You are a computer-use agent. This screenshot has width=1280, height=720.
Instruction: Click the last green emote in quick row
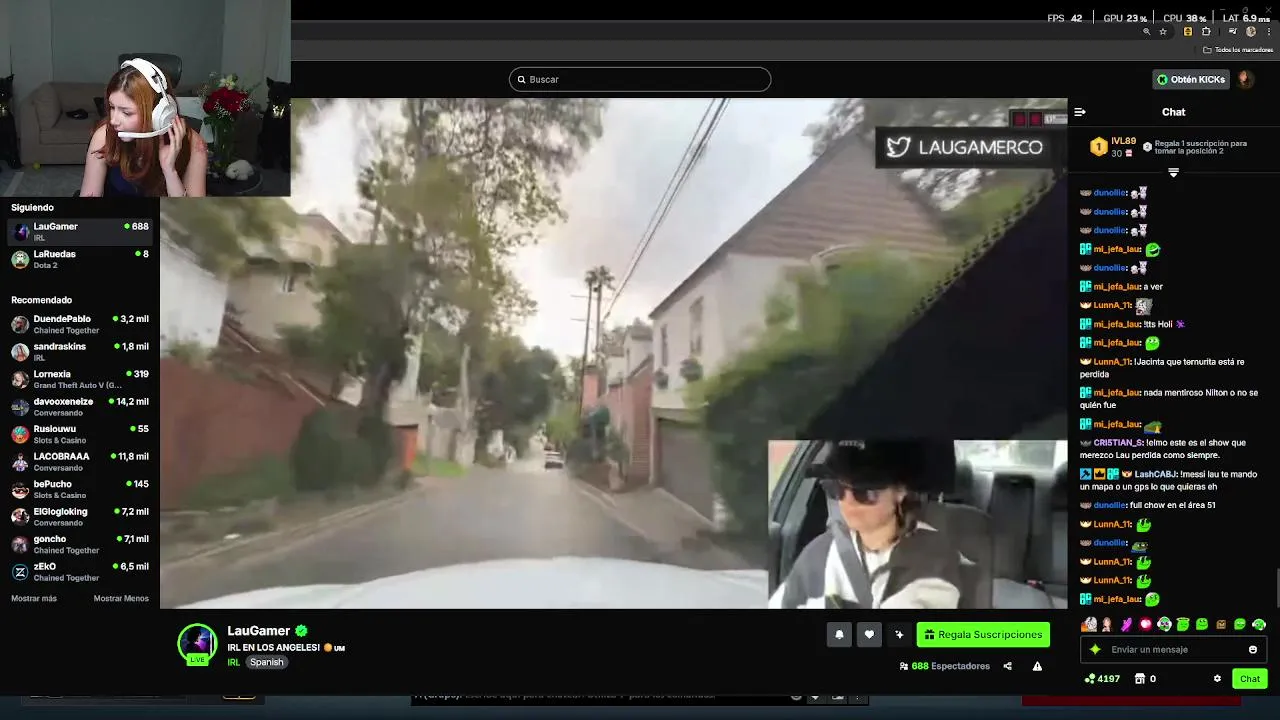click(1259, 624)
